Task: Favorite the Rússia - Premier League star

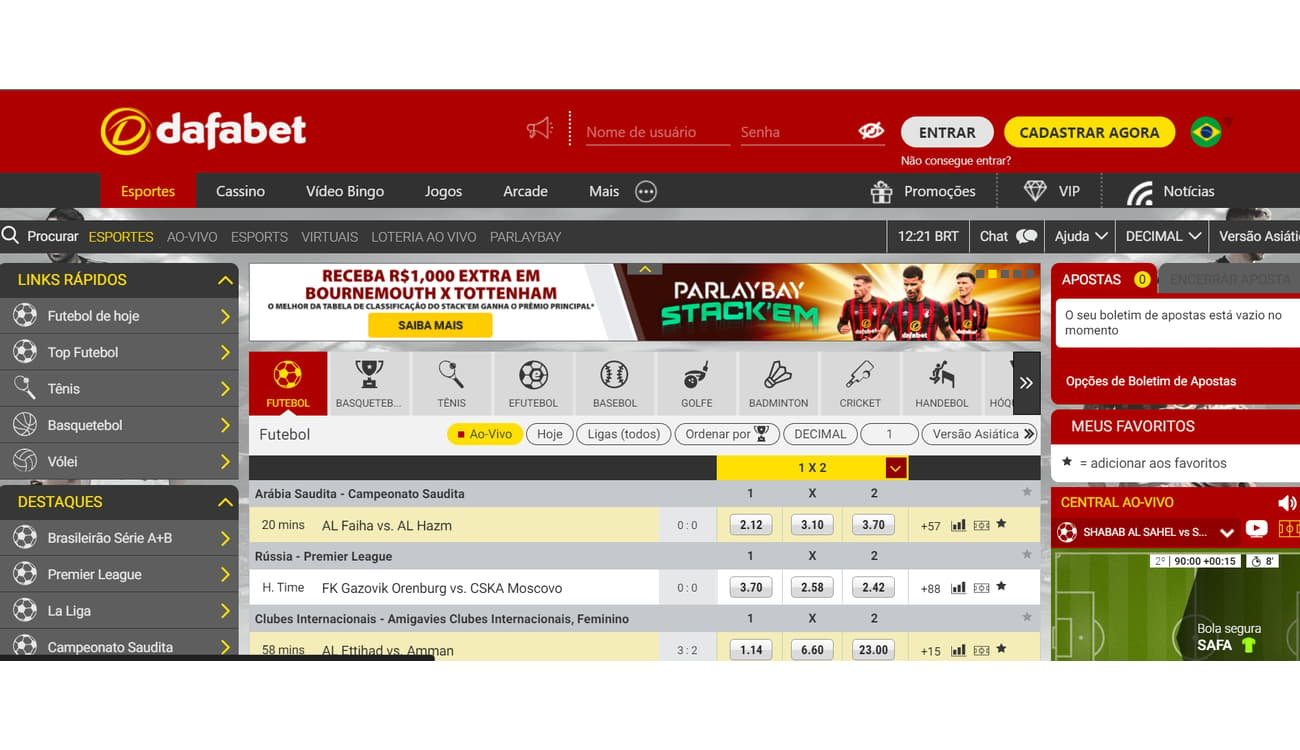Action: pyautogui.click(x=1026, y=555)
